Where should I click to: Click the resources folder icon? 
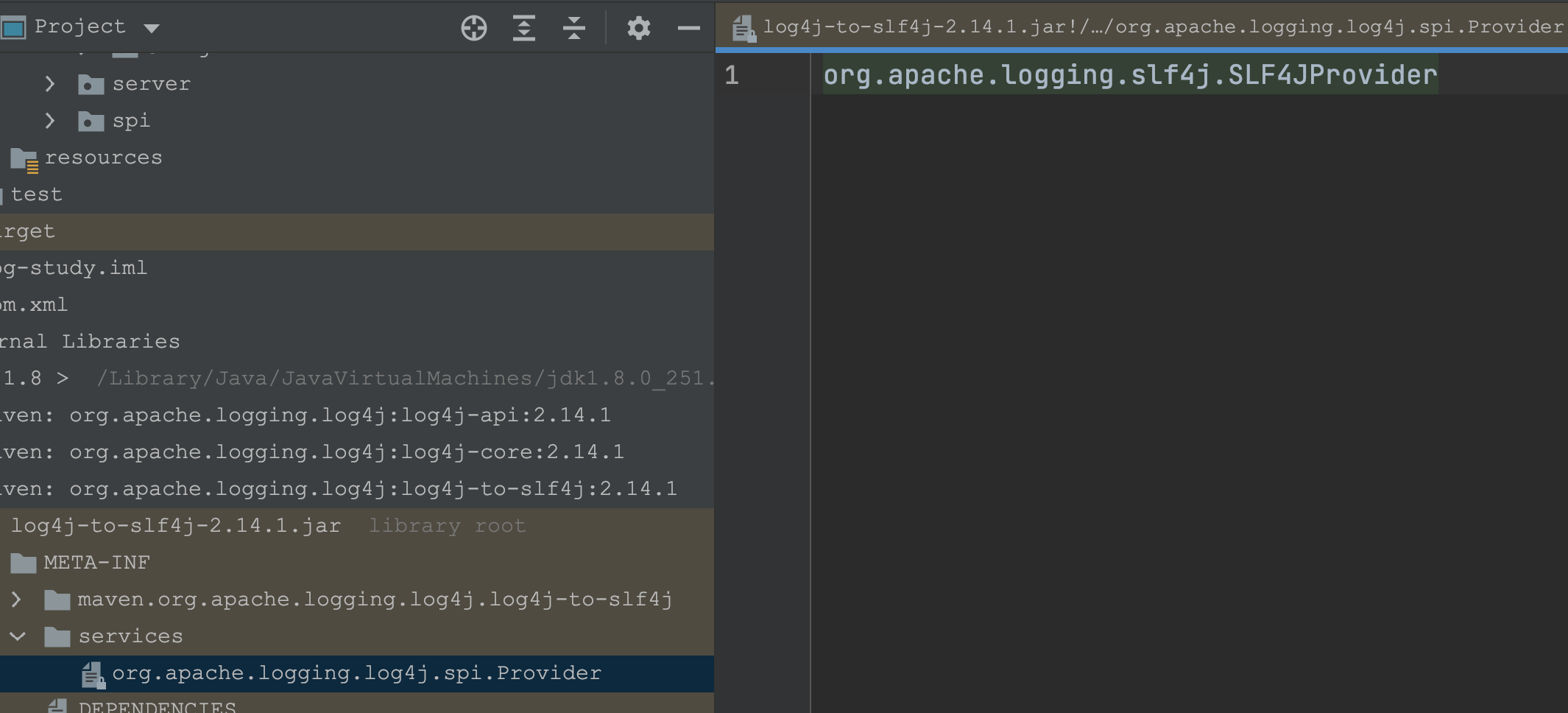click(x=24, y=160)
